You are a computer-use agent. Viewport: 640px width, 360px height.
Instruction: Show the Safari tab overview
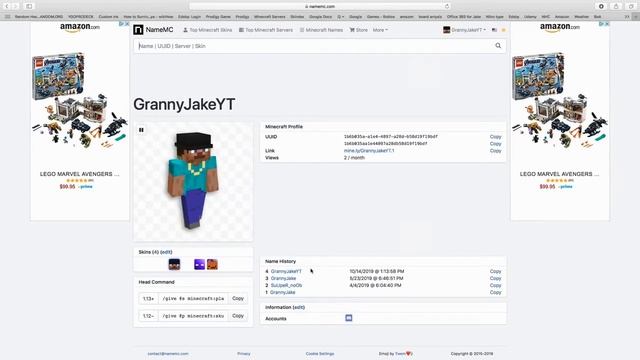click(631, 6)
